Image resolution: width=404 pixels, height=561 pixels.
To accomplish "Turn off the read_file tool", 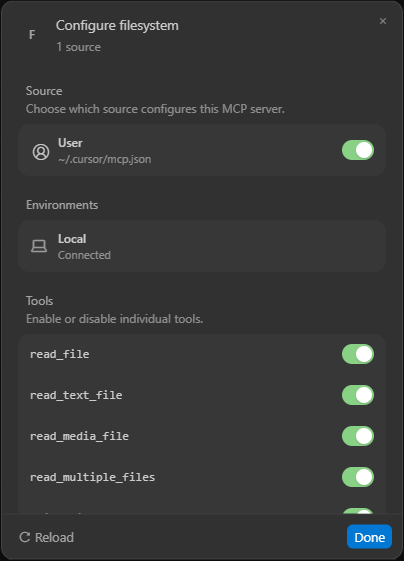I will tap(358, 354).
